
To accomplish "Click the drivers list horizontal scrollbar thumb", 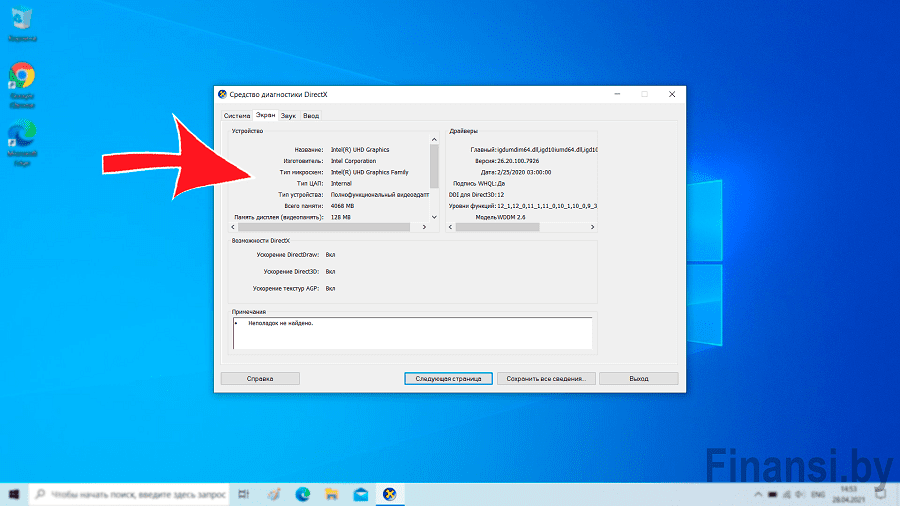I will 498,227.
